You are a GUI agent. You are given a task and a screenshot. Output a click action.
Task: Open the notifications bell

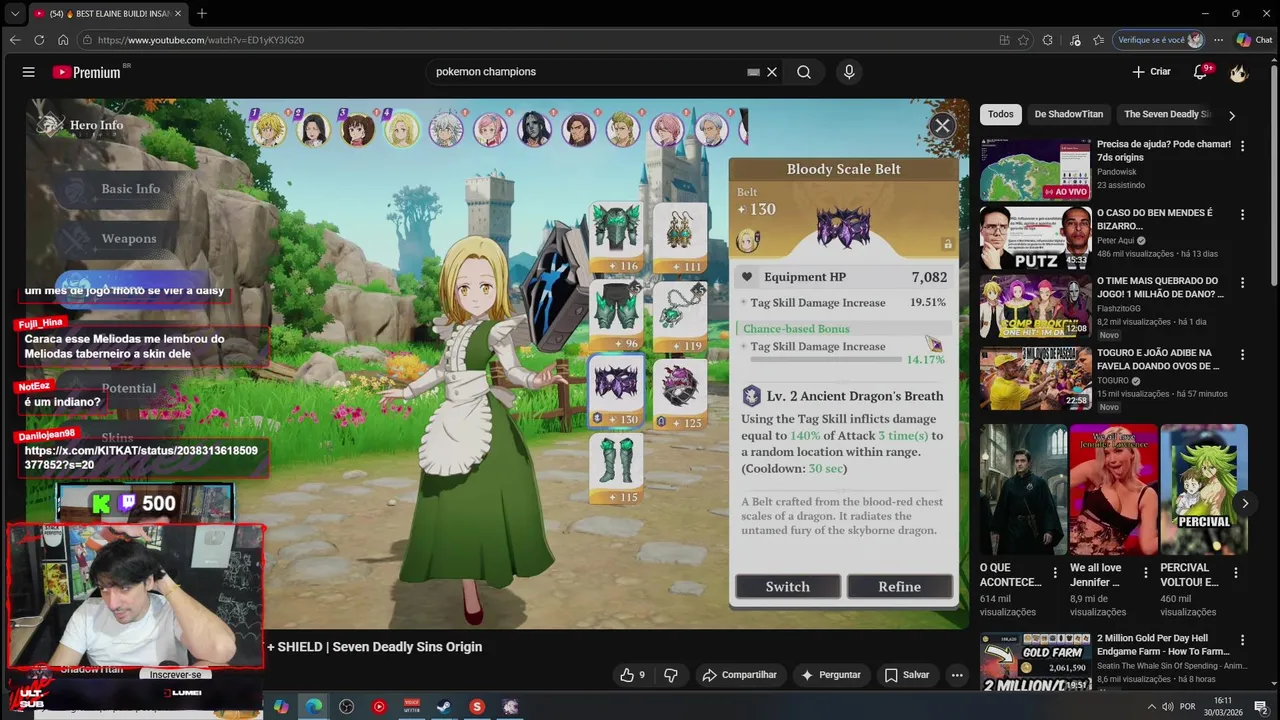pyautogui.click(x=1201, y=72)
